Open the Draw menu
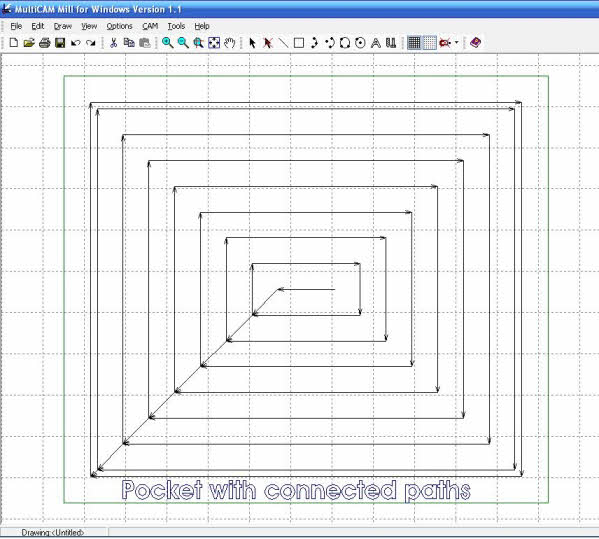The image size is (599, 539). point(63,26)
